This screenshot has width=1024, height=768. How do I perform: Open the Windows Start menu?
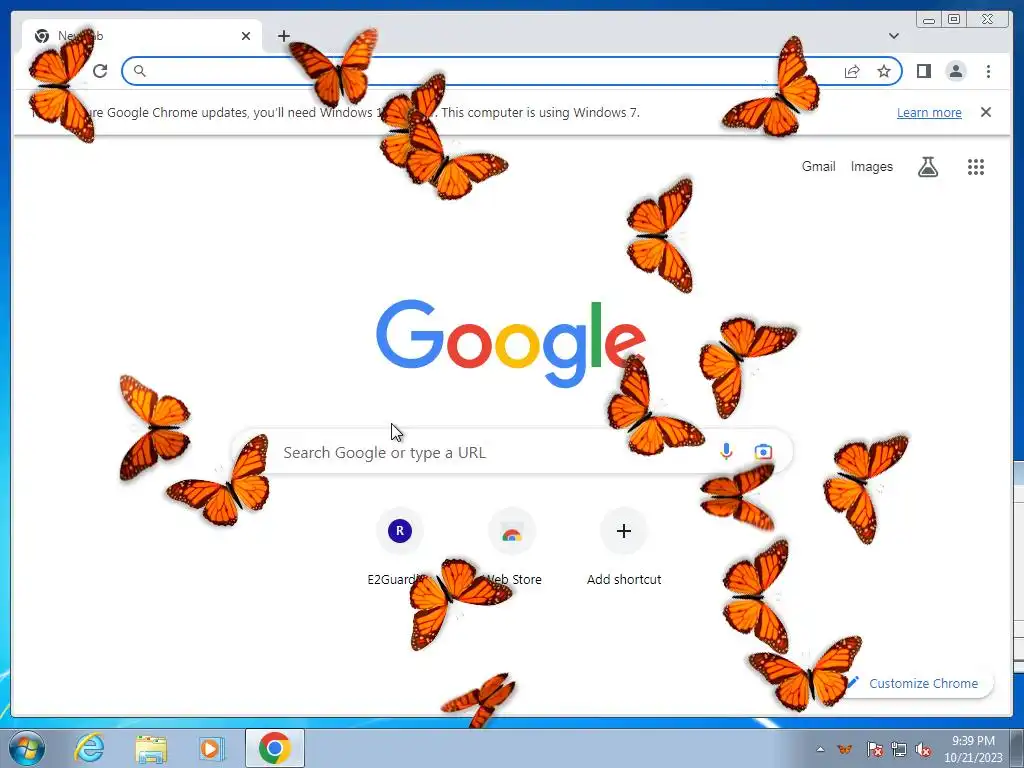pos(26,748)
